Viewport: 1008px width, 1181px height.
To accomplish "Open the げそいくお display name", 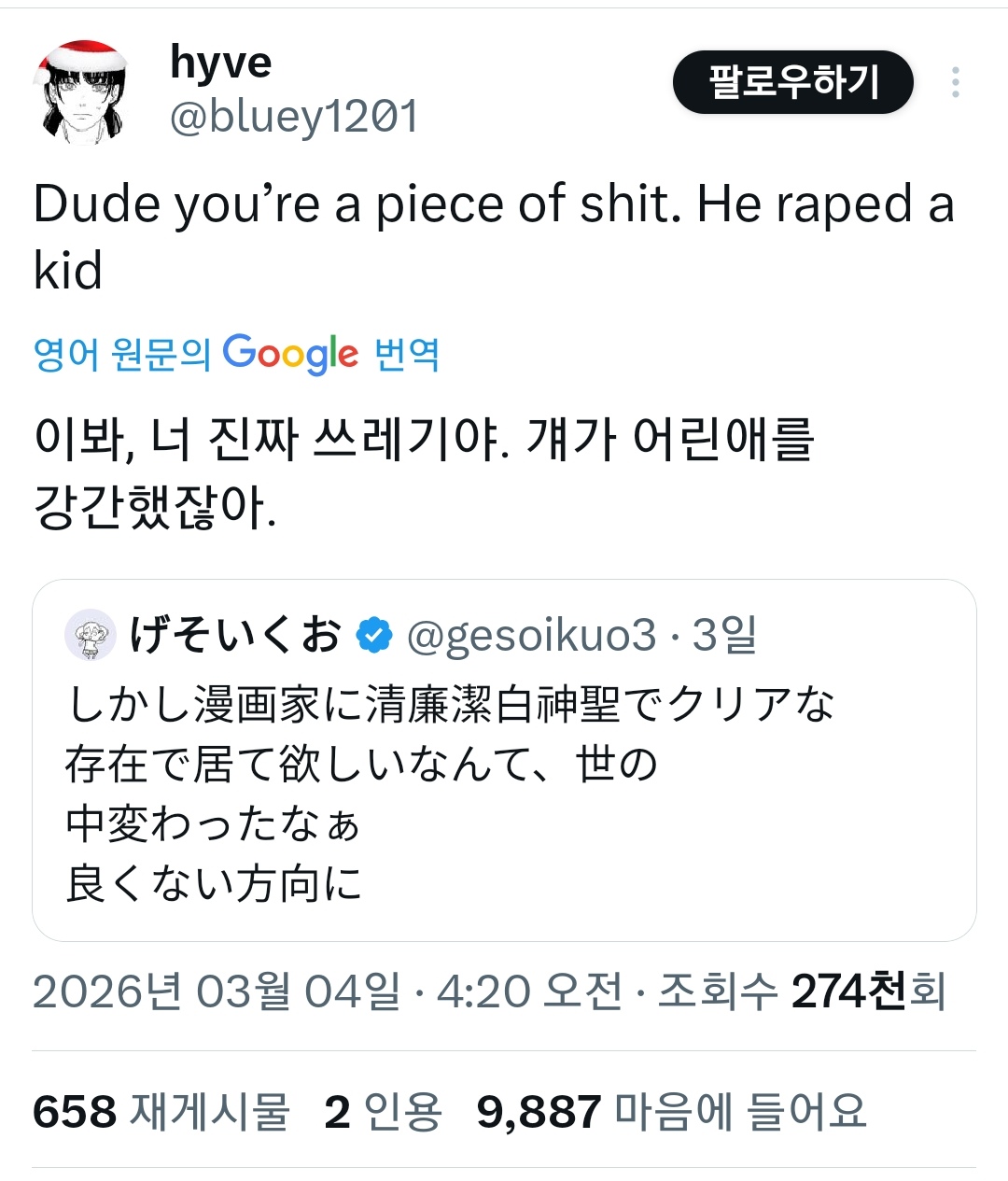I will coord(235,635).
